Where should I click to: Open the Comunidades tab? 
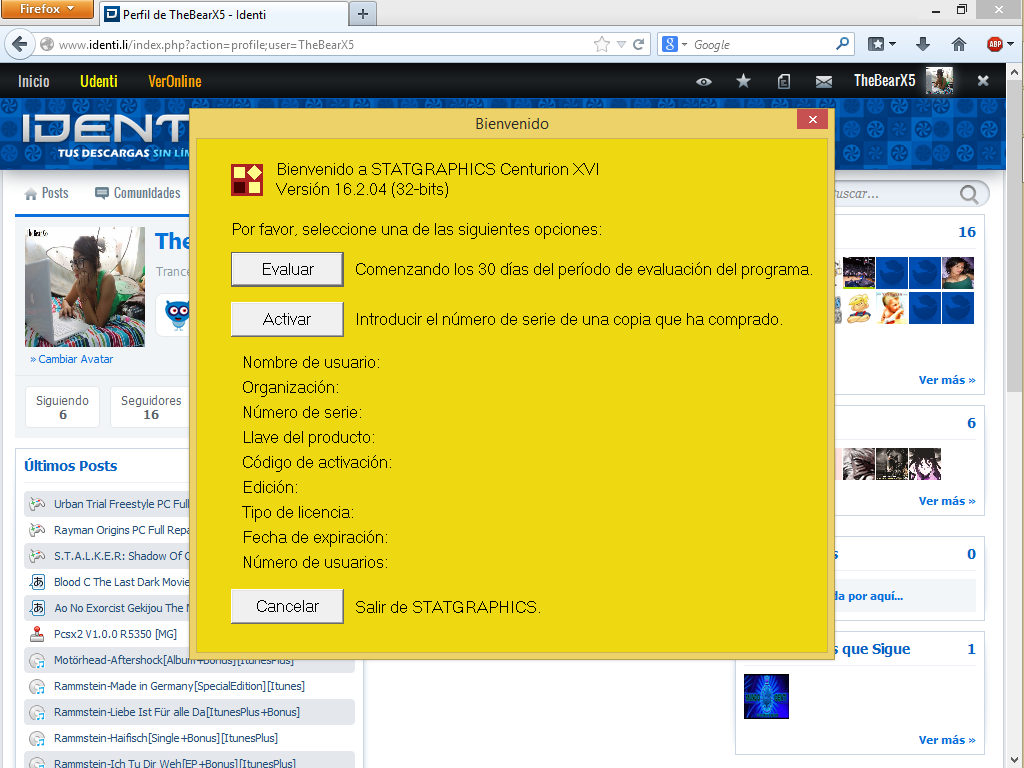(138, 193)
